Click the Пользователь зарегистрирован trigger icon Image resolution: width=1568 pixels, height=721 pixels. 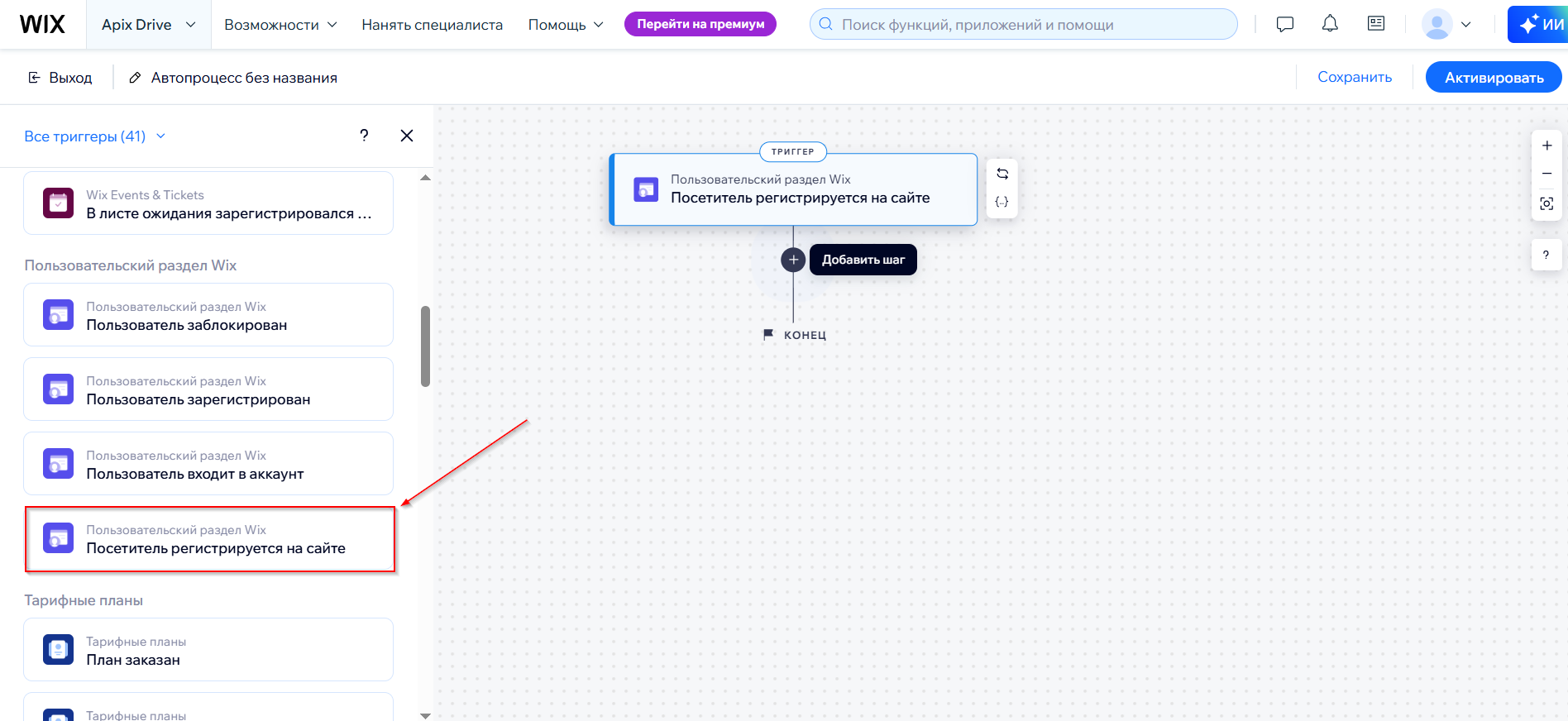click(x=59, y=389)
